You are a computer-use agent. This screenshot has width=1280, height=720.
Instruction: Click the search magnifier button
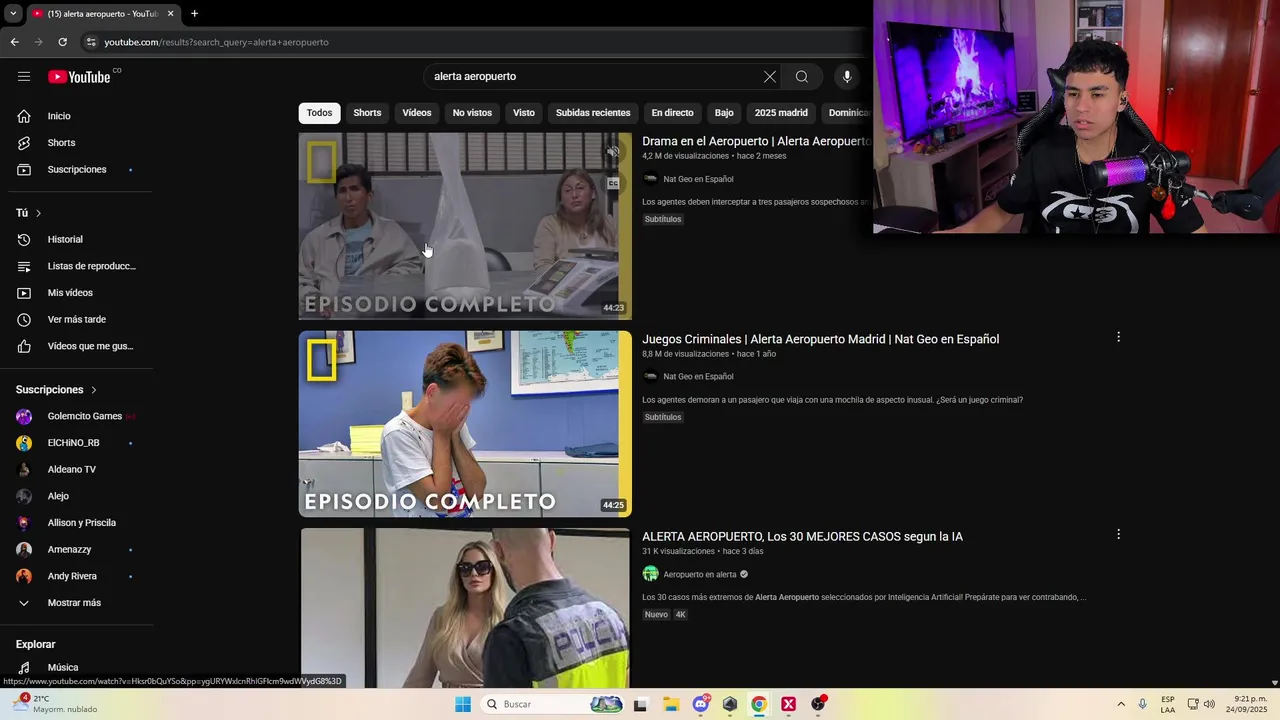pyautogui.click(x=802, y=77)
